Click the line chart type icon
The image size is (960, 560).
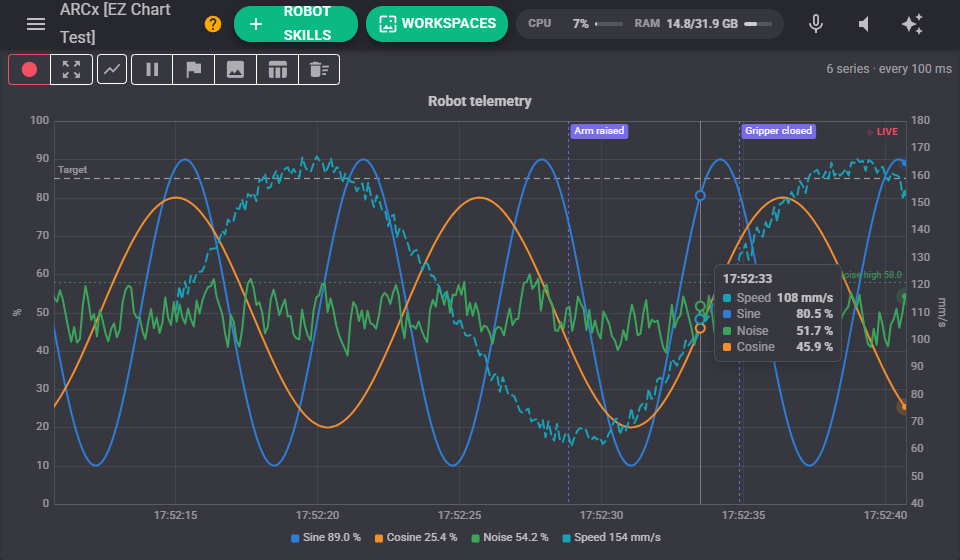(111, 69)
